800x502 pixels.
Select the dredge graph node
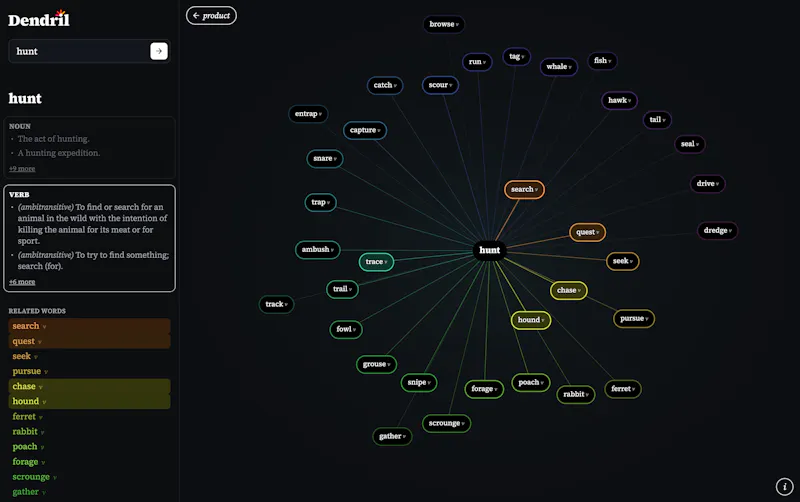(x=717, y=231)
